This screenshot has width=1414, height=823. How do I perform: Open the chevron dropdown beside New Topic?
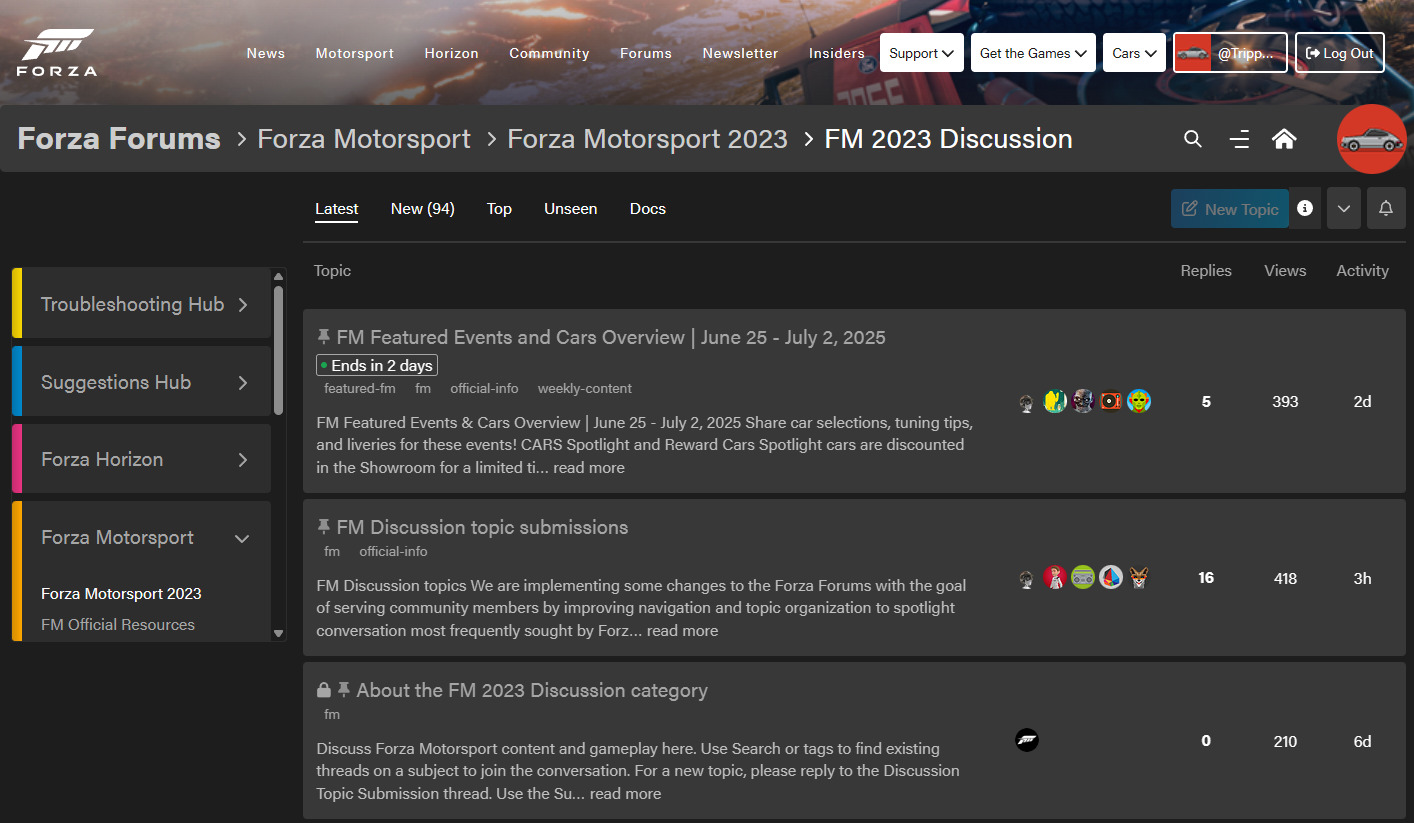[x=1344, y=208]
